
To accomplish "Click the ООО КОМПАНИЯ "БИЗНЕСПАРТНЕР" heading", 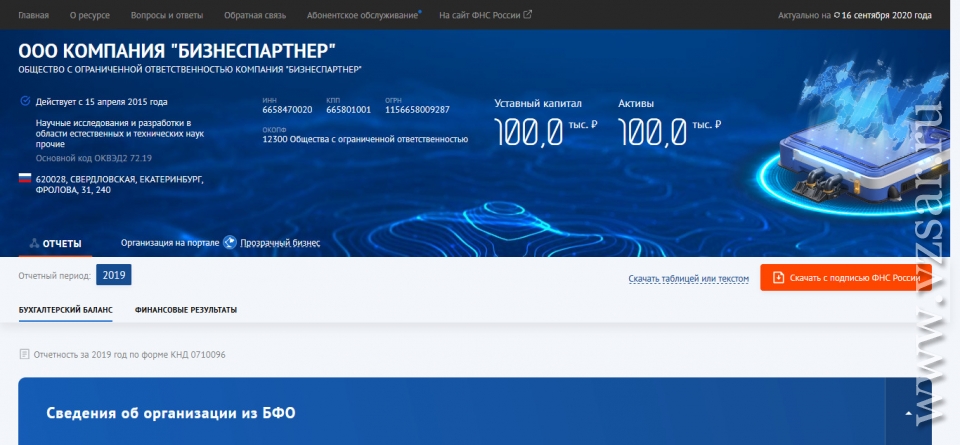I will pos(177,51).
